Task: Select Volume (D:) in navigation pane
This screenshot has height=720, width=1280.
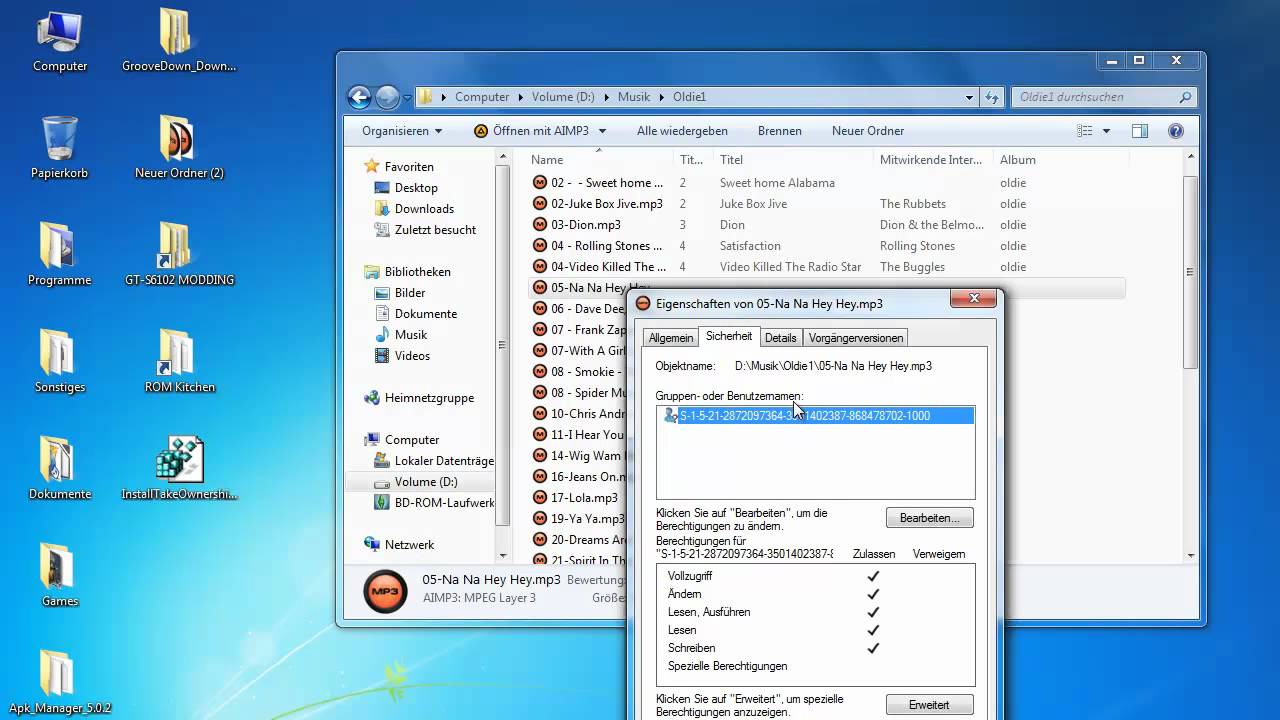Action: tap(426, 482)
